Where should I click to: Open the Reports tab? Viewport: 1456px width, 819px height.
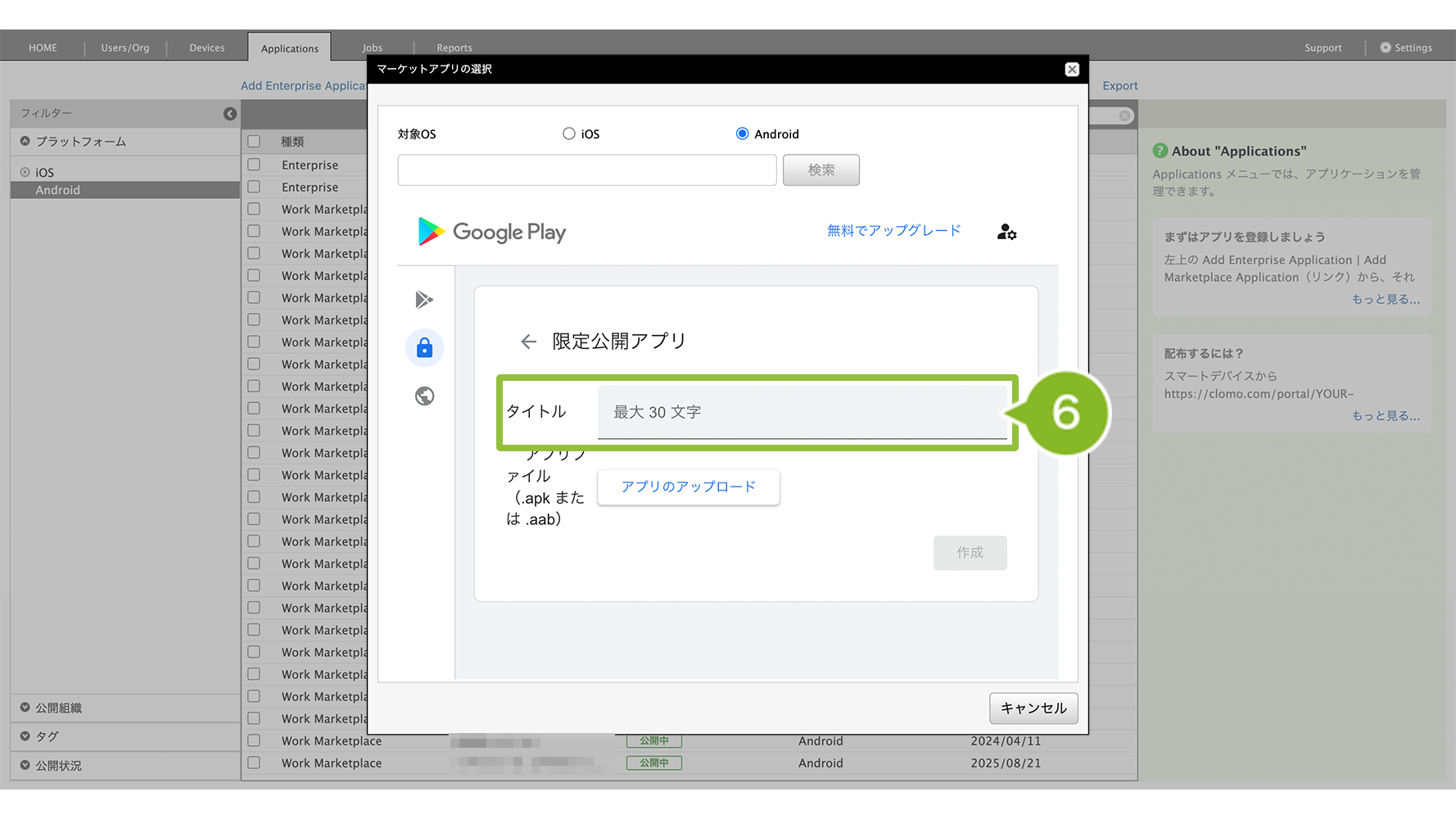(x=454, y=48)
